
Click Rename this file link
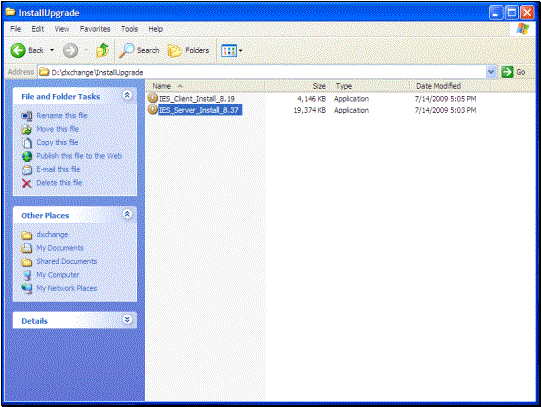(62, 116)
